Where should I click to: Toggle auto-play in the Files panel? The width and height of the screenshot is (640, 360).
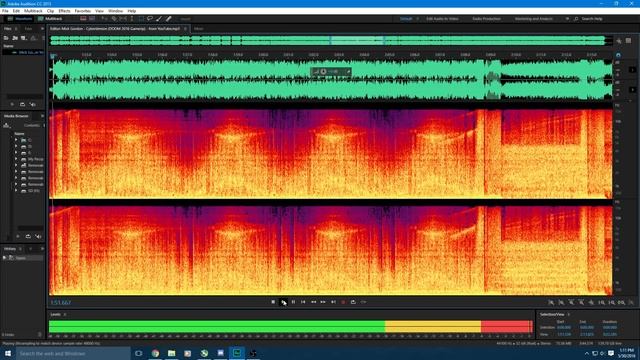(32, 104)
